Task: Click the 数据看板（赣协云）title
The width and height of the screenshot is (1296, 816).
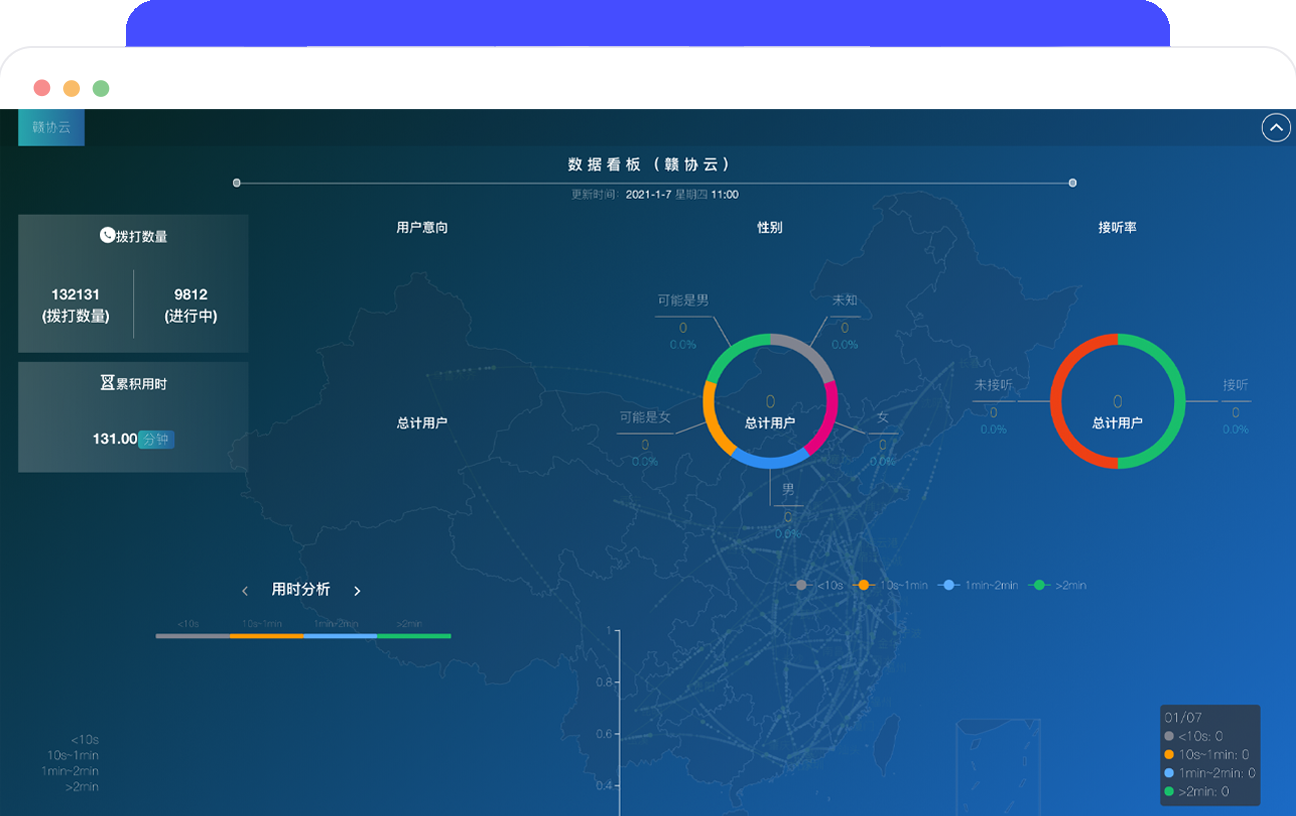Action: 649,164
